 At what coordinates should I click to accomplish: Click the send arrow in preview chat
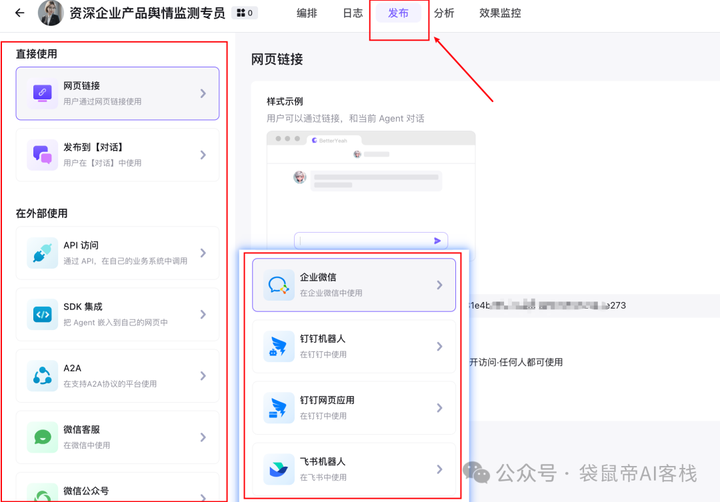point(437,241)
